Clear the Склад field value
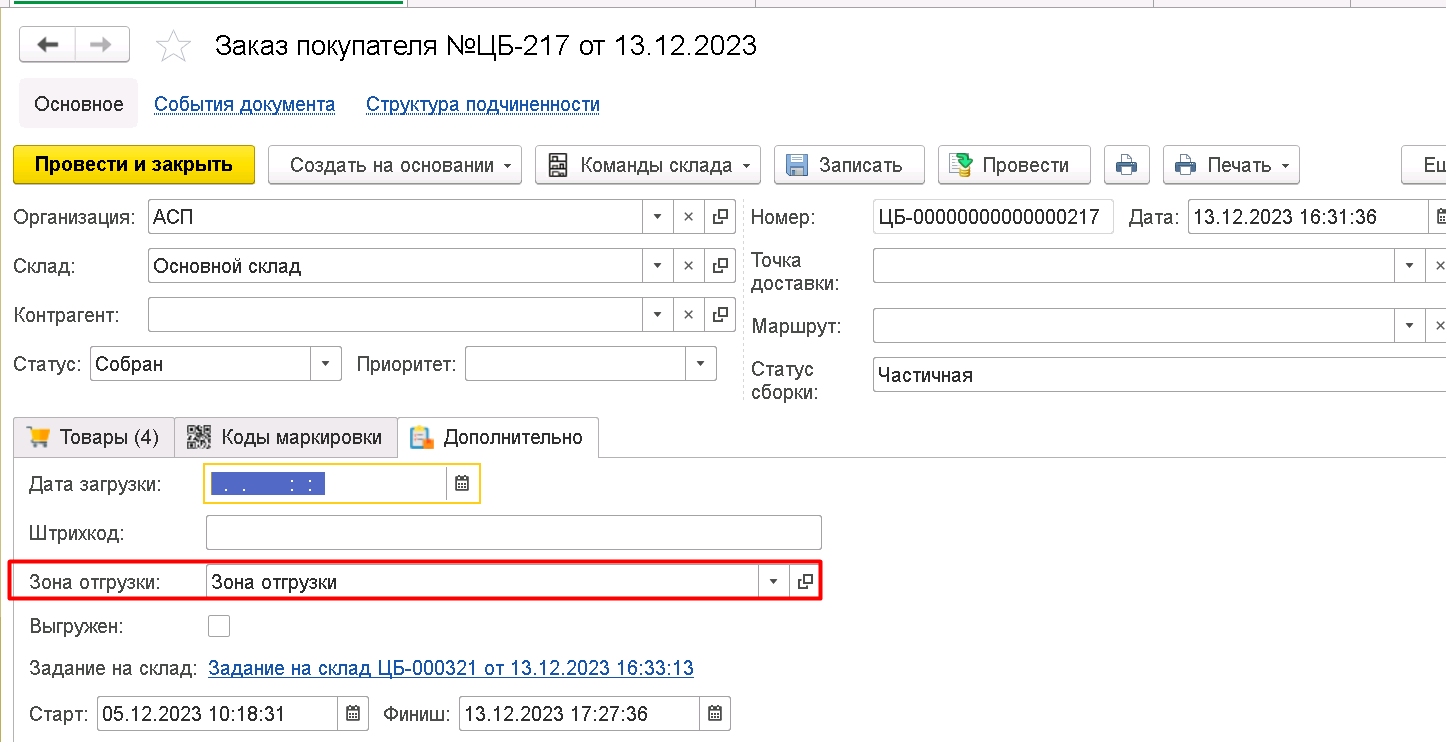1446x742 pixels. 688,266
